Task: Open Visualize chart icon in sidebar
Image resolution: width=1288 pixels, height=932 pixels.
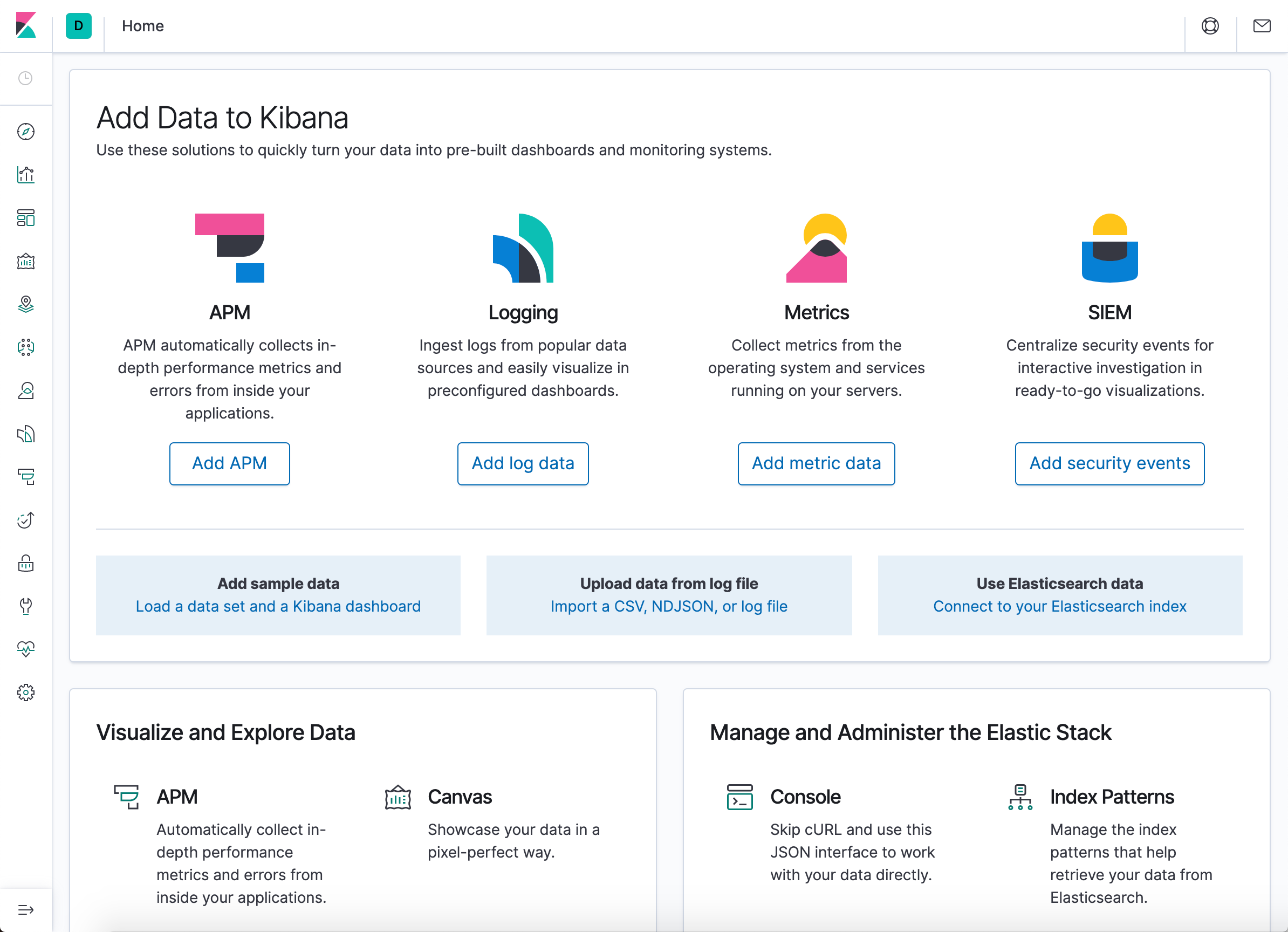Action: (25, 175)
